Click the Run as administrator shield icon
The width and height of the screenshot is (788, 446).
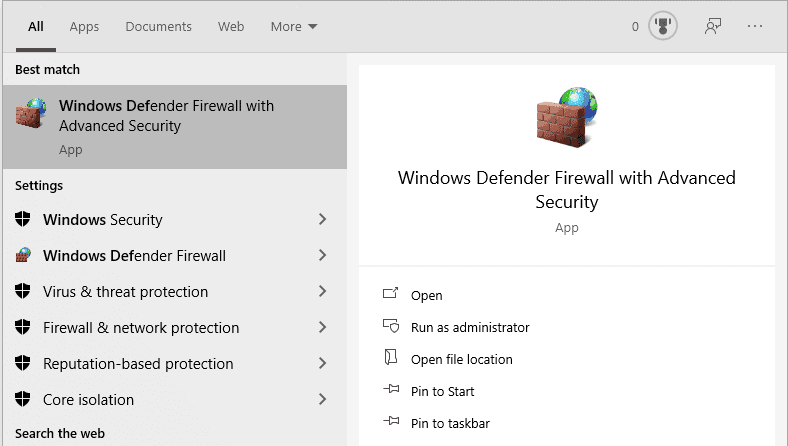click(391, 326)
